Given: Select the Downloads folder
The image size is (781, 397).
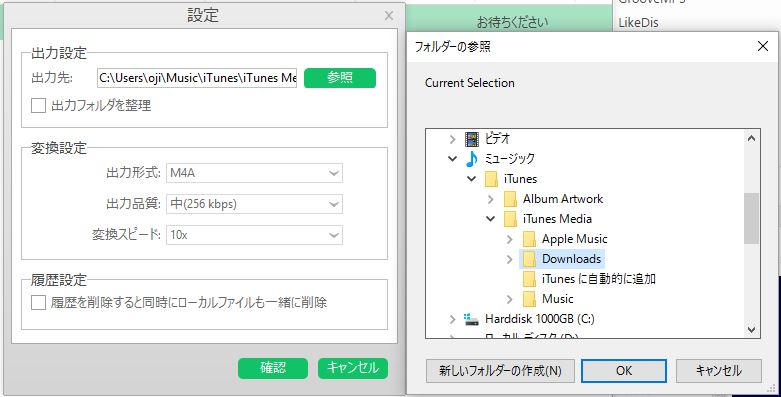Looking at the screenshot, I should tap(572, 259).
